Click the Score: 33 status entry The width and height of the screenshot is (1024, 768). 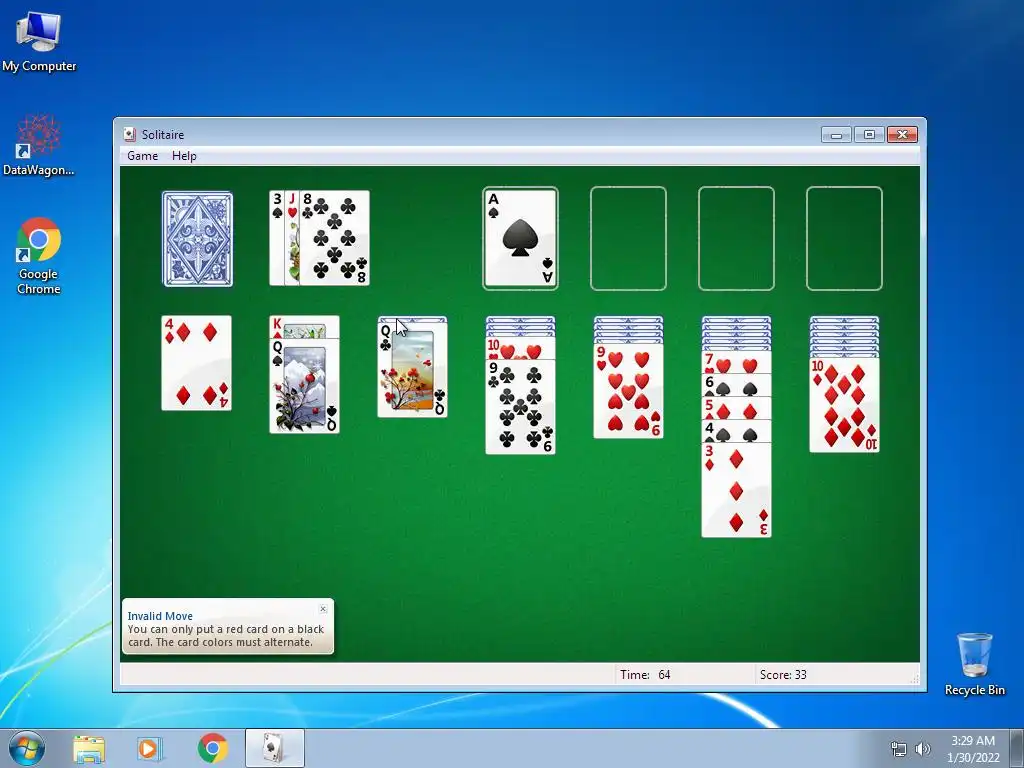click(x=783, y=675)
